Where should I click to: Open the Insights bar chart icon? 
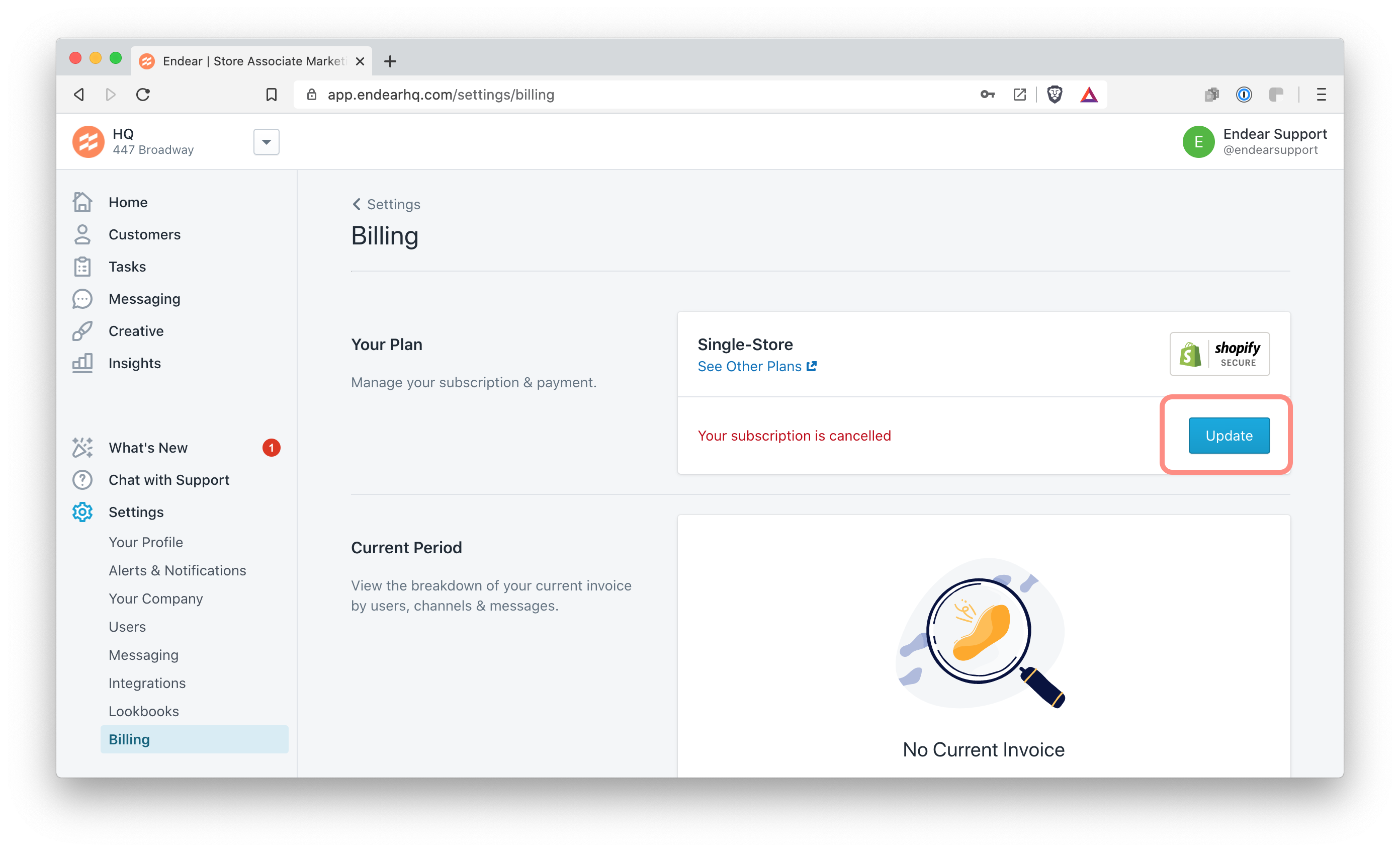click(82, 363)
